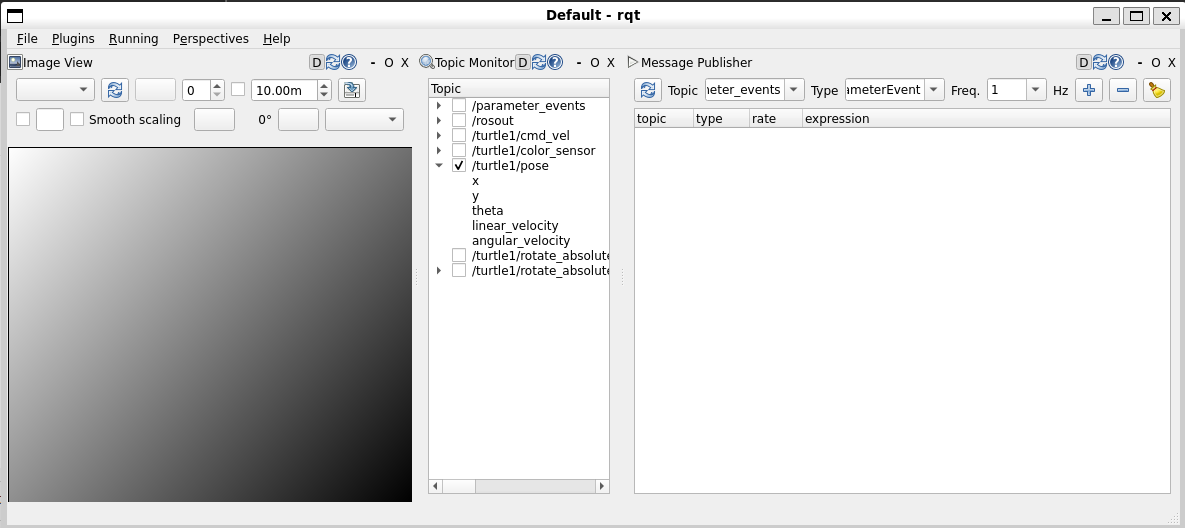Click the Message Publisher play-triangle icon

click(x=633, y=62)
